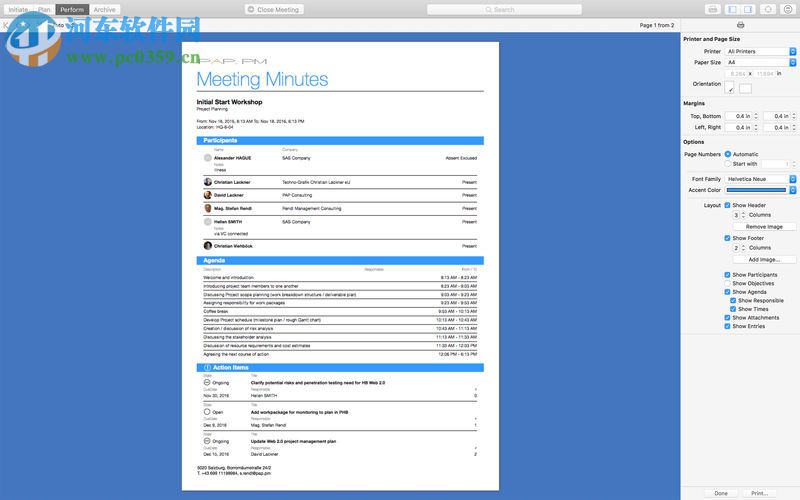Click the Action Items header info icon
800x500 pixels.
pos(207,367)
